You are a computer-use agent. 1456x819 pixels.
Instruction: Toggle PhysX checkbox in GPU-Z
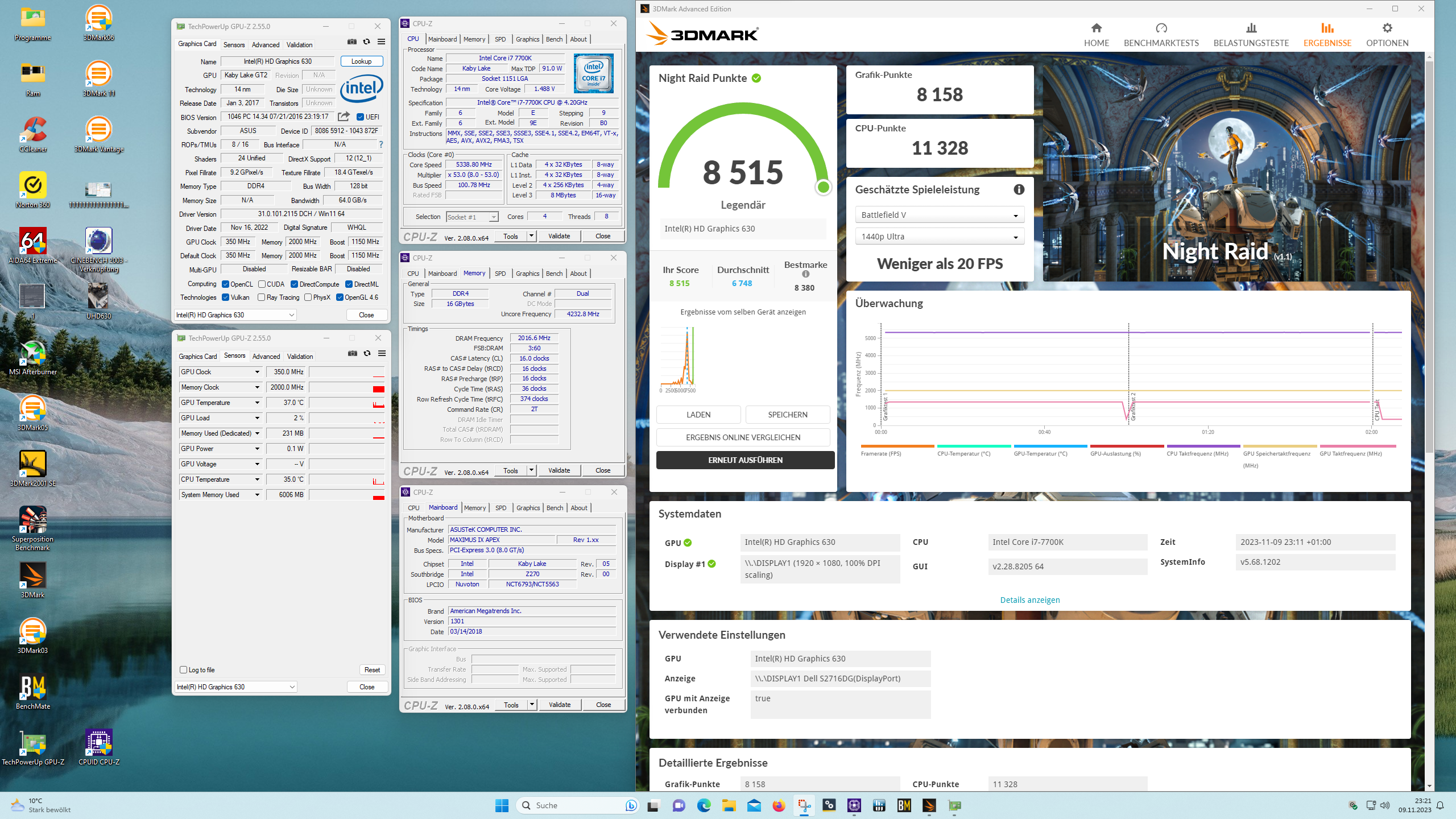point(308,297)
